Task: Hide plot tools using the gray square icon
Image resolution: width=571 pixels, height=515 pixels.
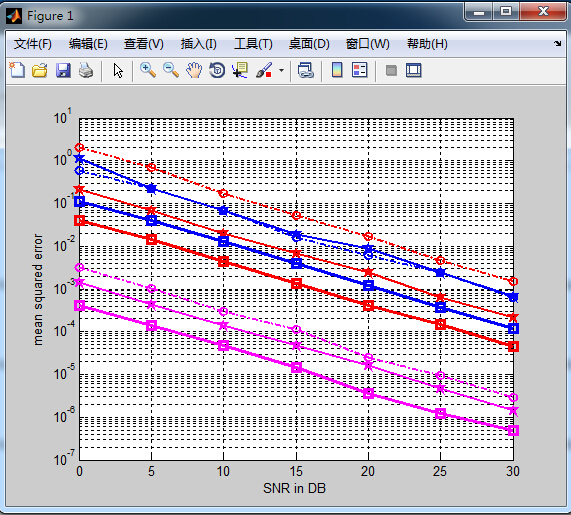Action: pyautogui.click(x=391, y=70)
